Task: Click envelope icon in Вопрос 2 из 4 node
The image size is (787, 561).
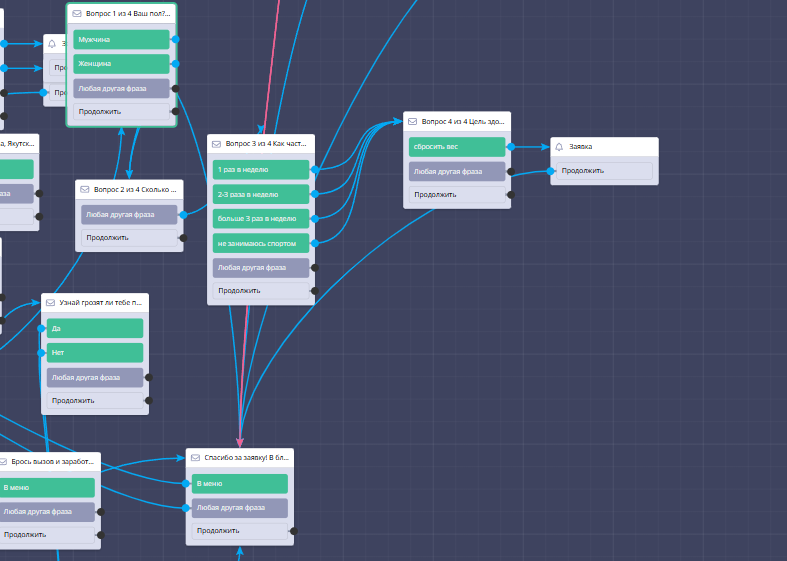Action: coord(86,189)
